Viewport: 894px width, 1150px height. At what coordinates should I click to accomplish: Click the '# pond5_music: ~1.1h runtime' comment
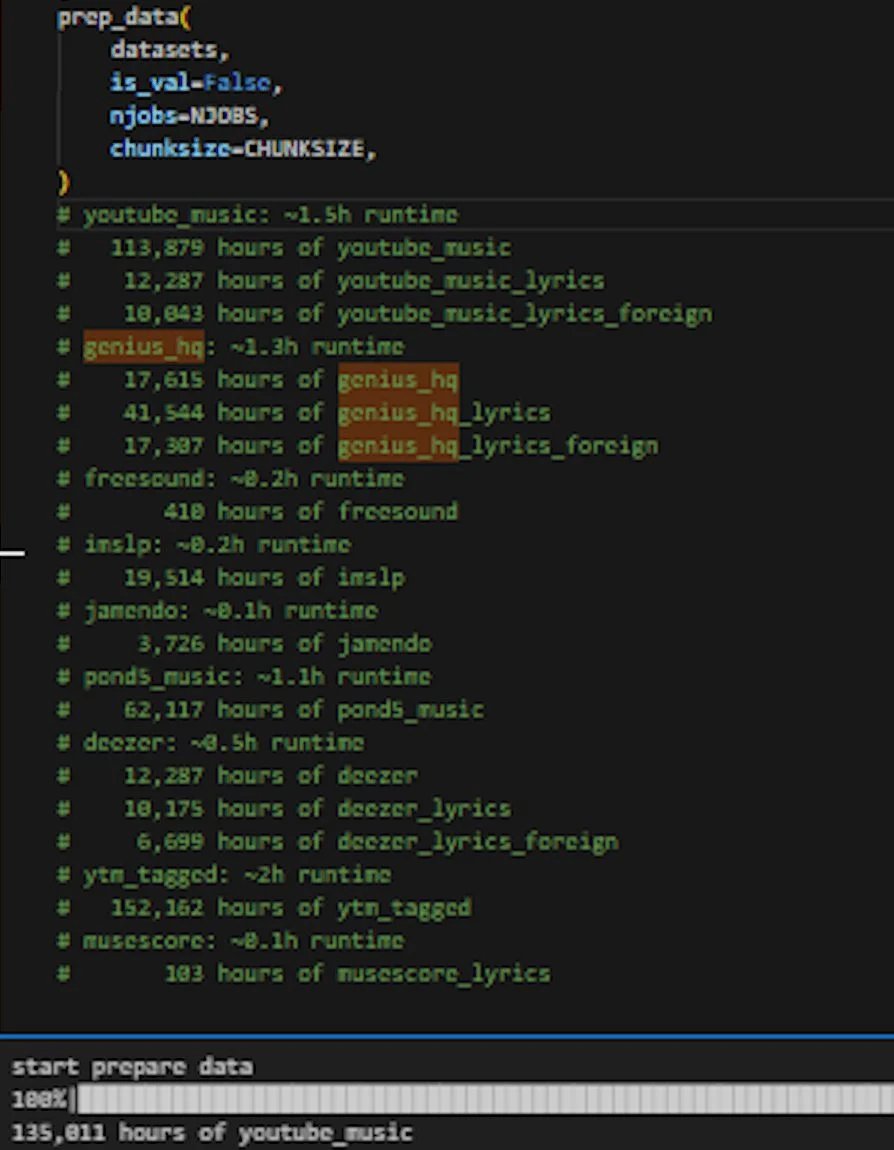[x=244, y=677]
